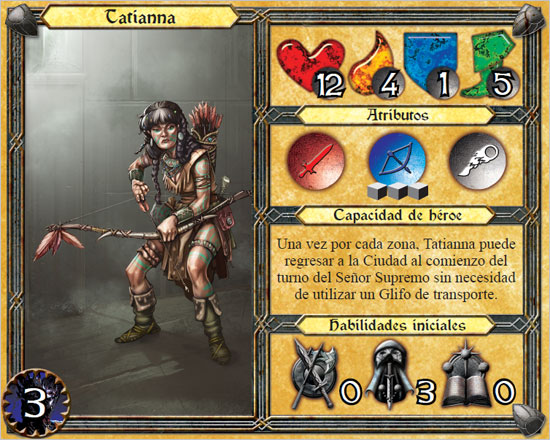Click the red heart health icon
This screenshot has height=440, width=550.
(x=310, y=64)
